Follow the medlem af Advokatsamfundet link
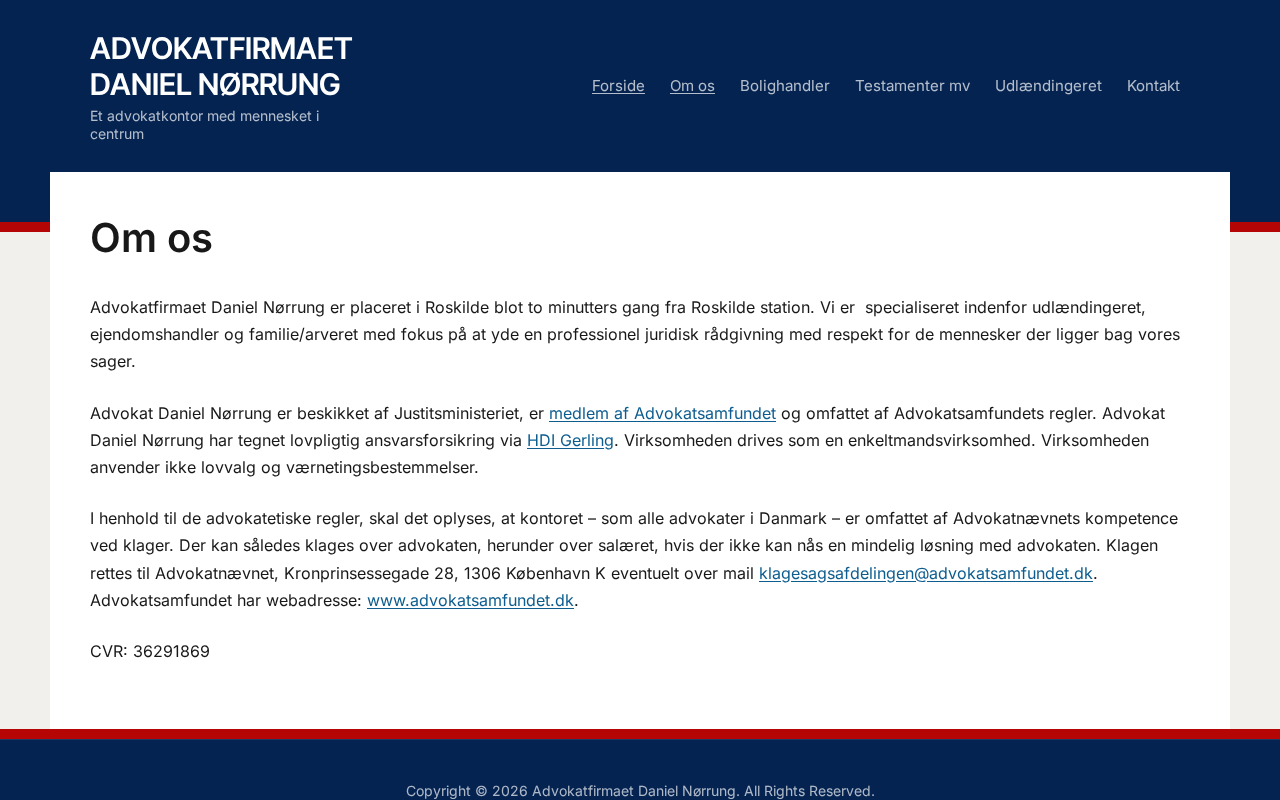 [x=662, y=413]
